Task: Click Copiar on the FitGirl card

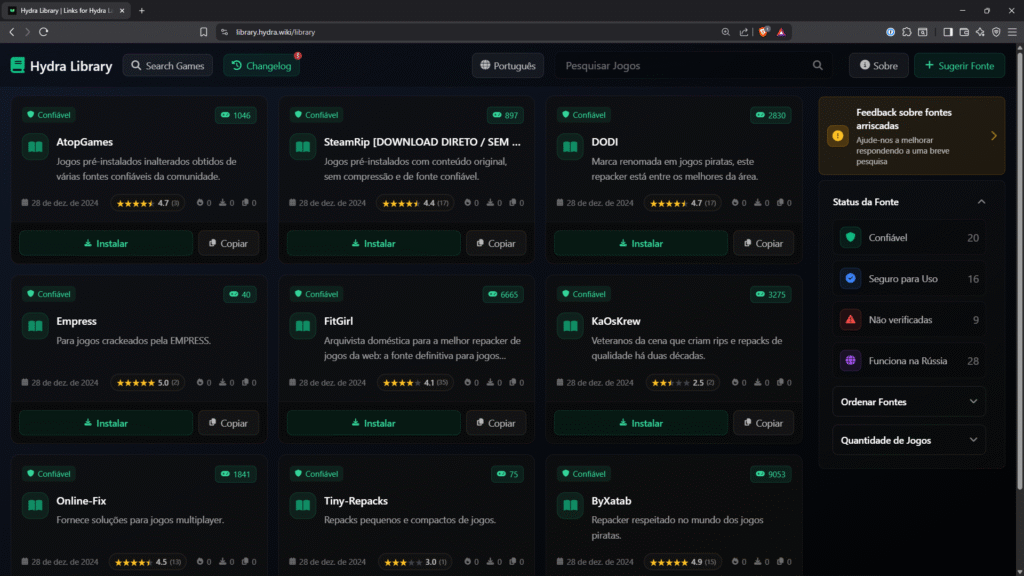Action: (x=496, y=423)
